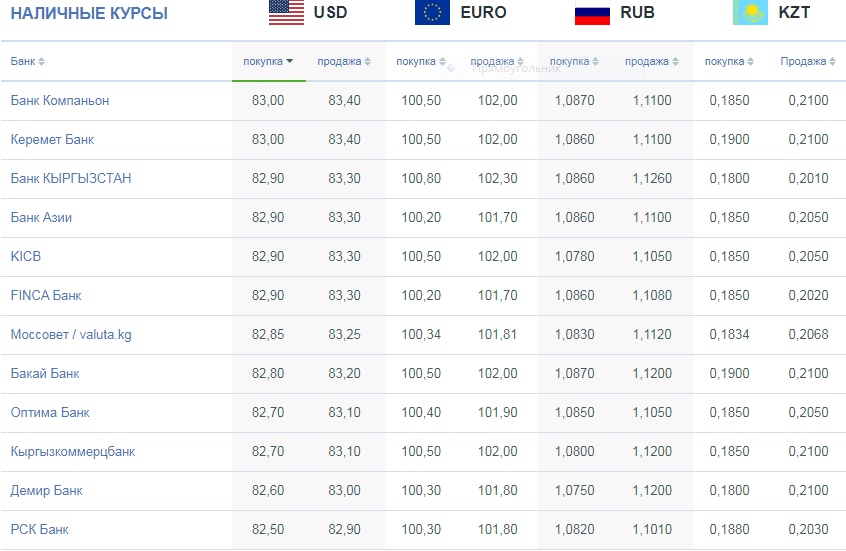Open Банк Компаньон link
The image size is (846, 551).
60,100
